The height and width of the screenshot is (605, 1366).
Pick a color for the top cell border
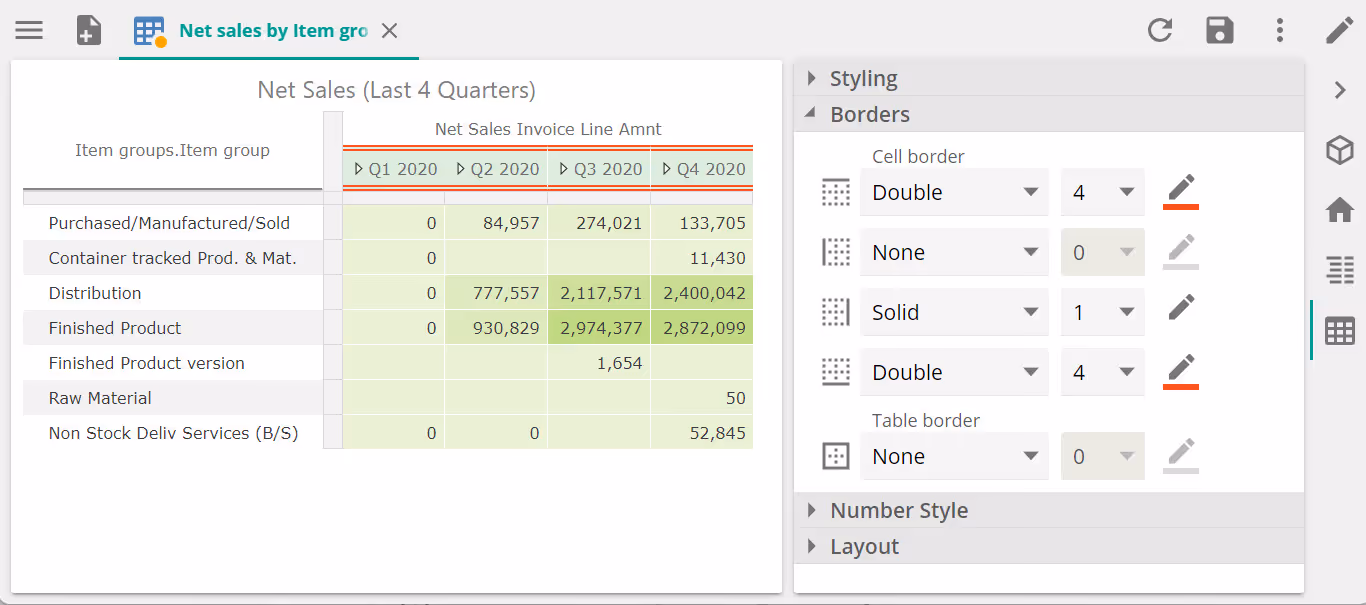click(x=1180, y=191)
